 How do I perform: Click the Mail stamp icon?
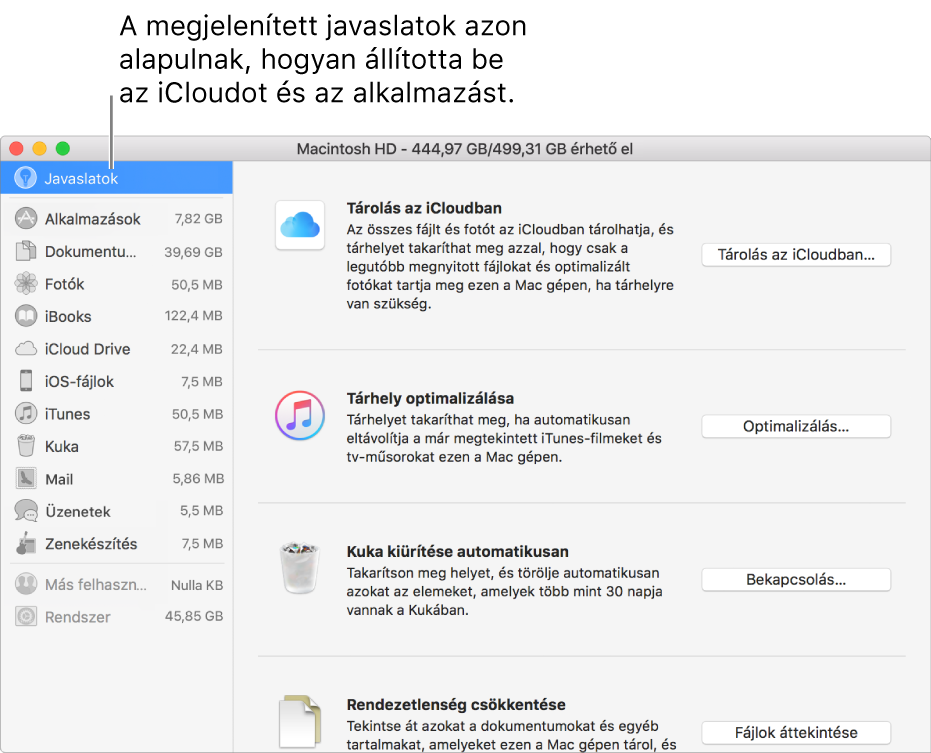tap(26, 479)
